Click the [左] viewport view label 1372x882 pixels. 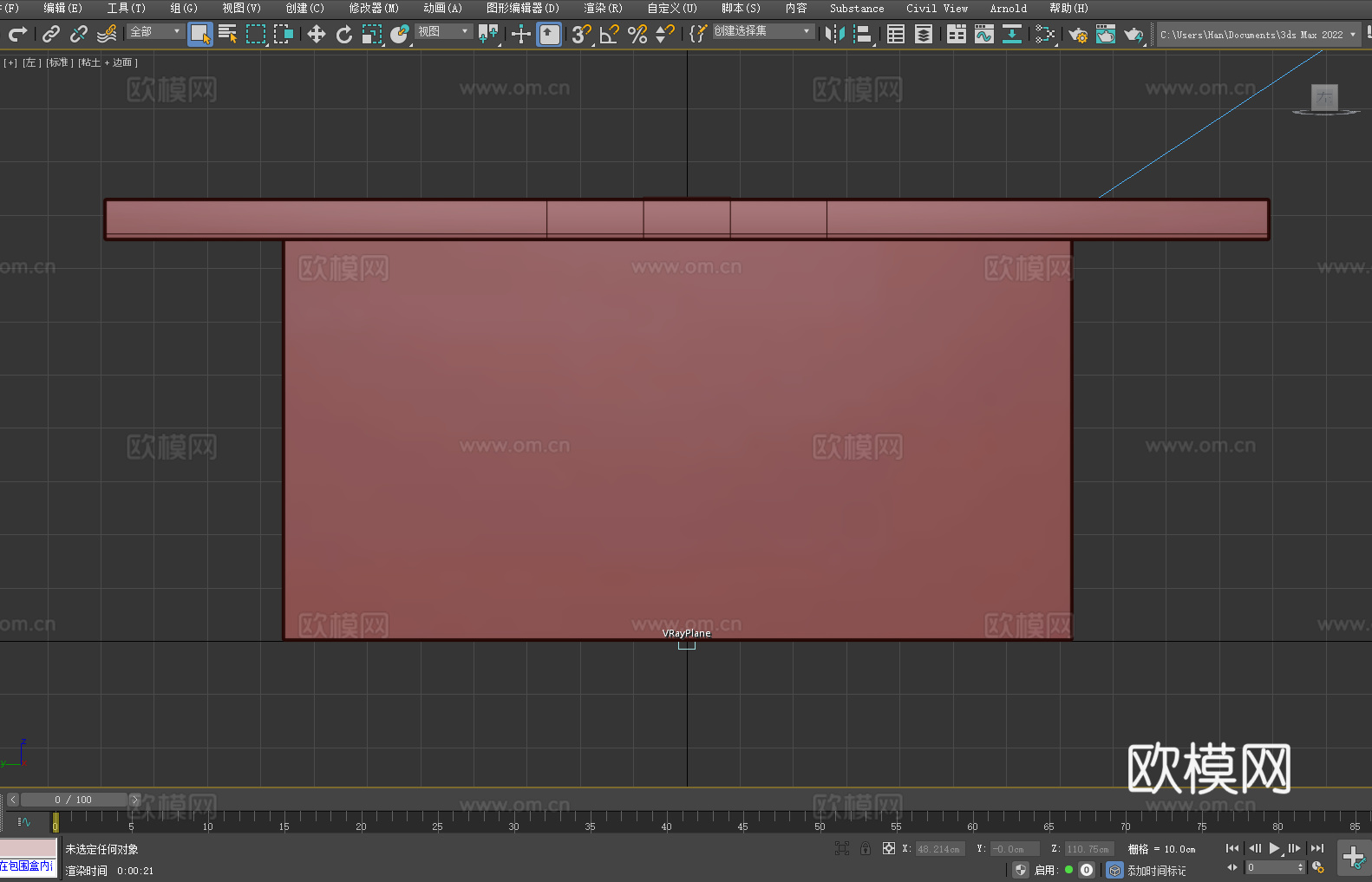tap(32, 62)
